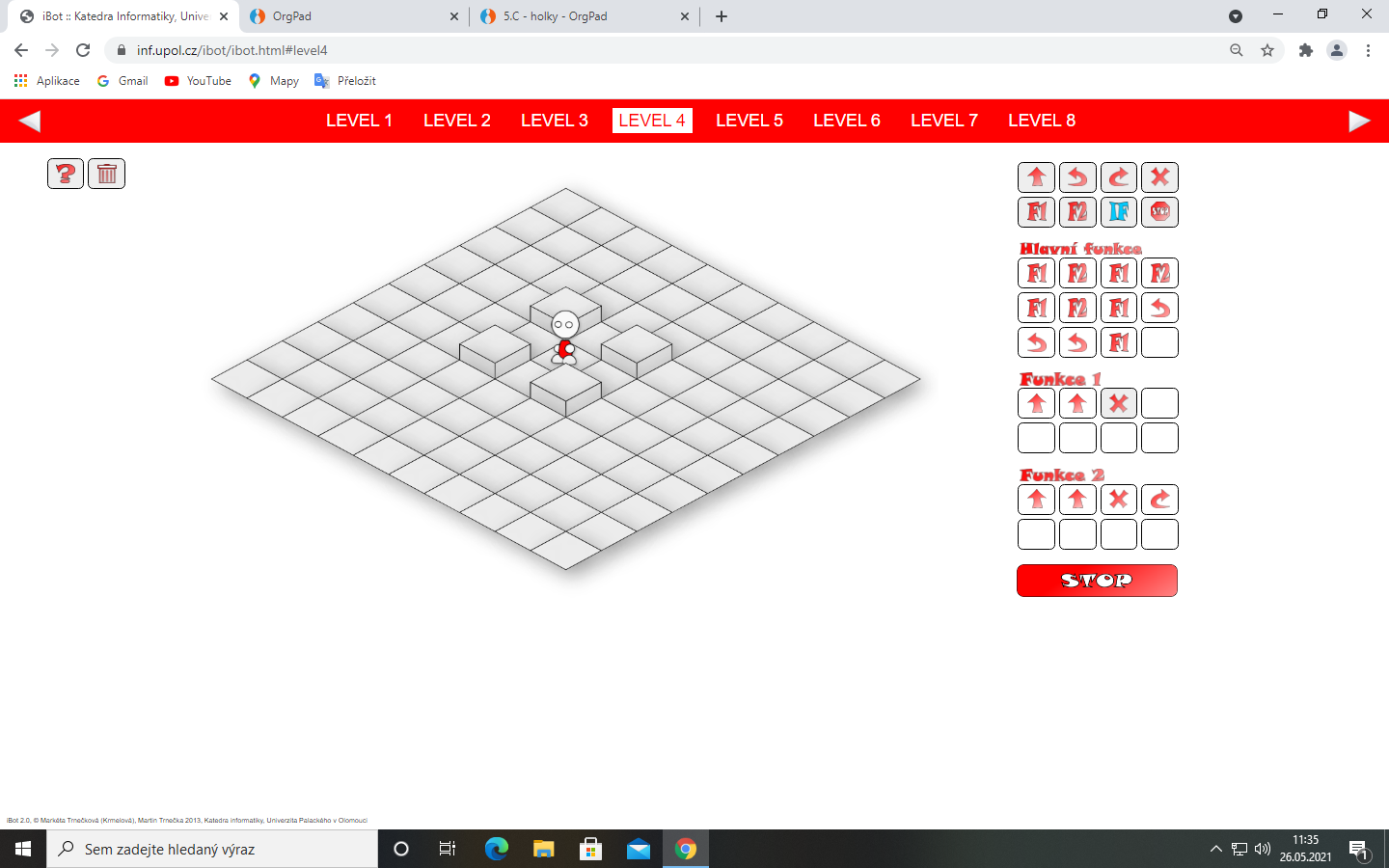
Task: Open the '5.C - holky - OrgPad' browser tab
Action: click(579, 16)
